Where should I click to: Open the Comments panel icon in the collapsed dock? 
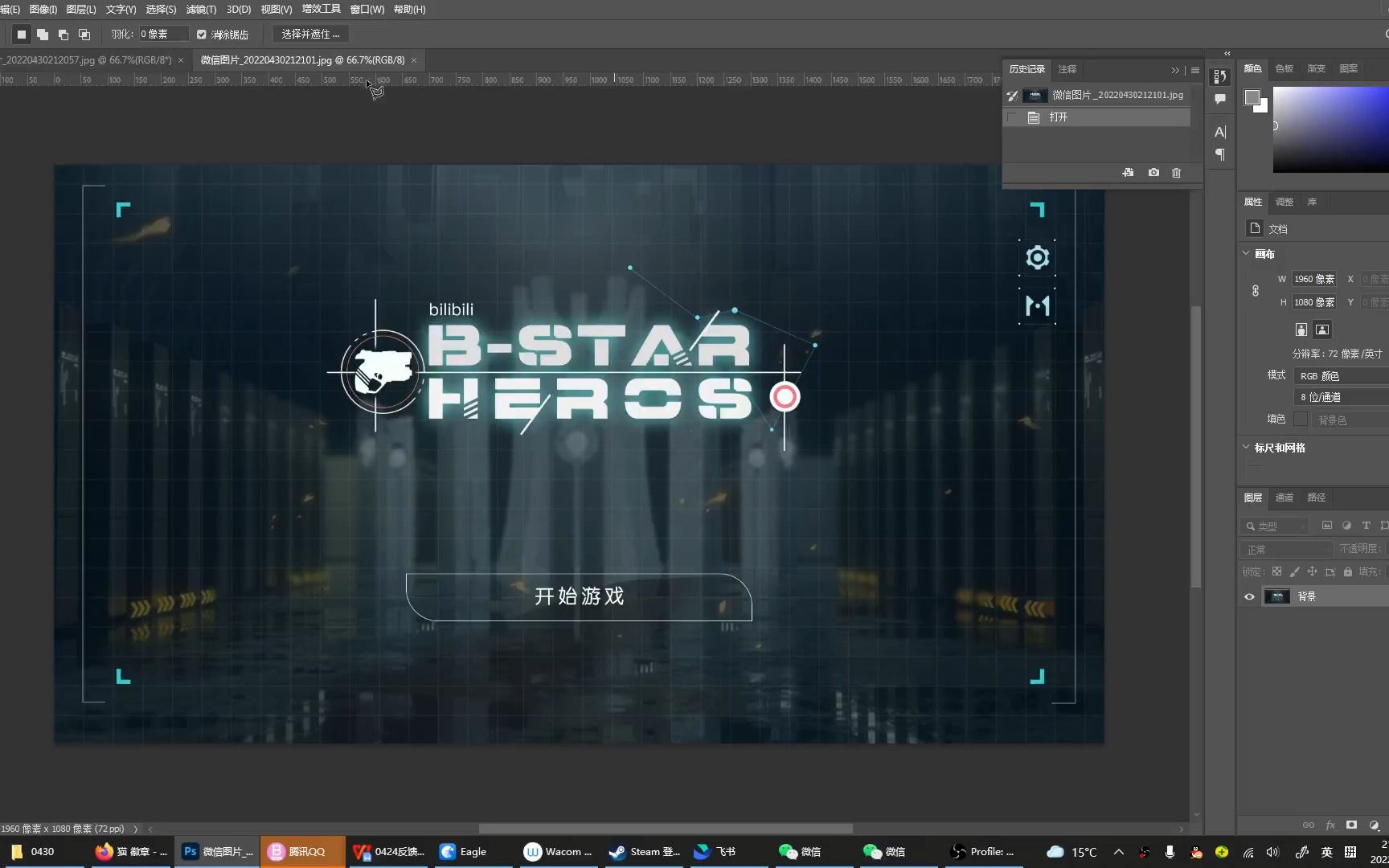click(1220, 100)
